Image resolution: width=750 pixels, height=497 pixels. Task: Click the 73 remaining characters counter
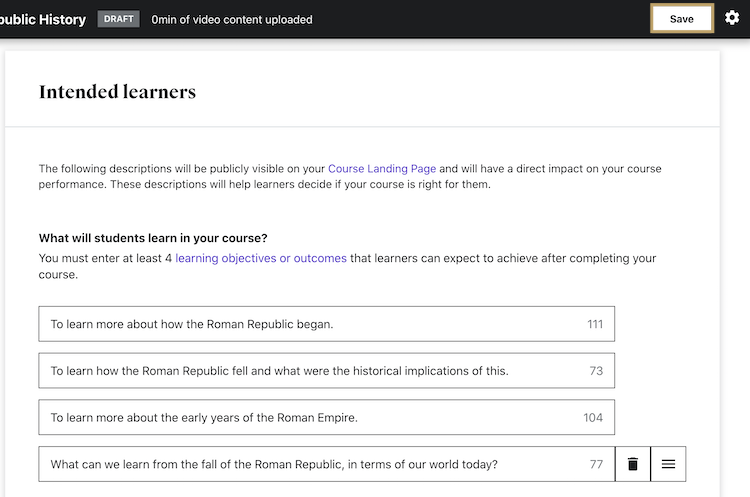click(596, 371)
